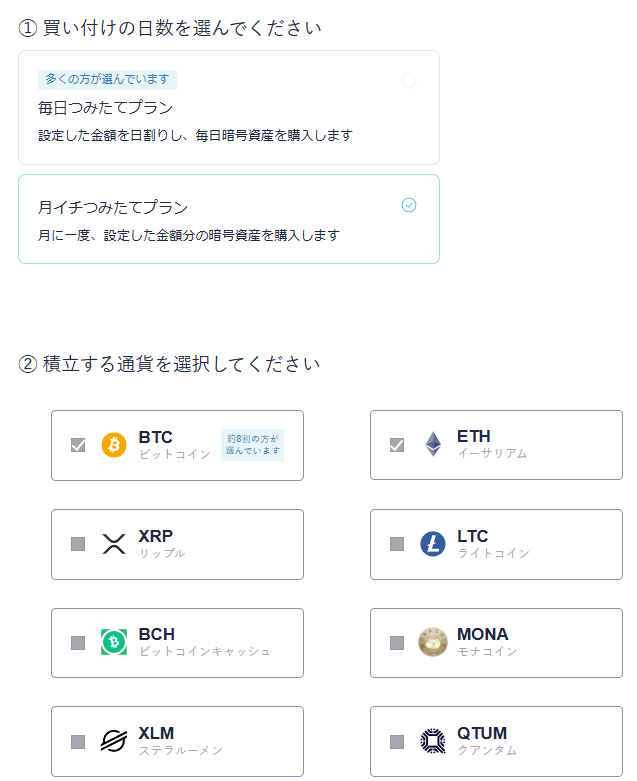Choose the 毎日つみたてプラン plan card
The height and width of the screenshot is (781, 637).
click(229, 108)
